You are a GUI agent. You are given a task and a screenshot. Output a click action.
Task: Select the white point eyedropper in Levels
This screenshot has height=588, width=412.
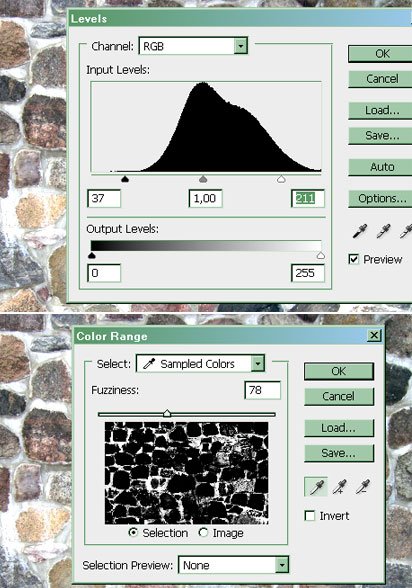[x=406, y=231]
